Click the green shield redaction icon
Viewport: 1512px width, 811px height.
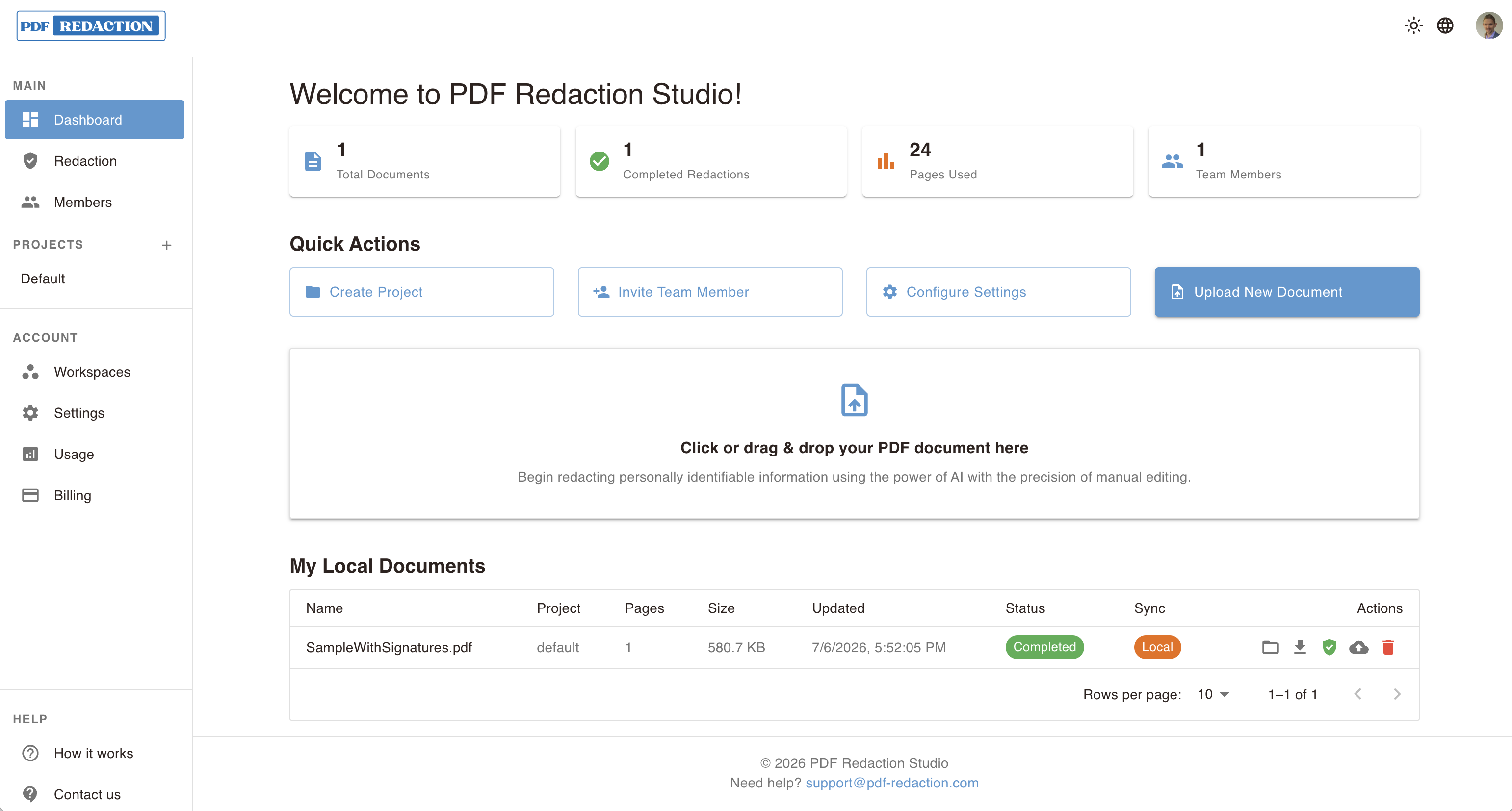pos(1330,647)
